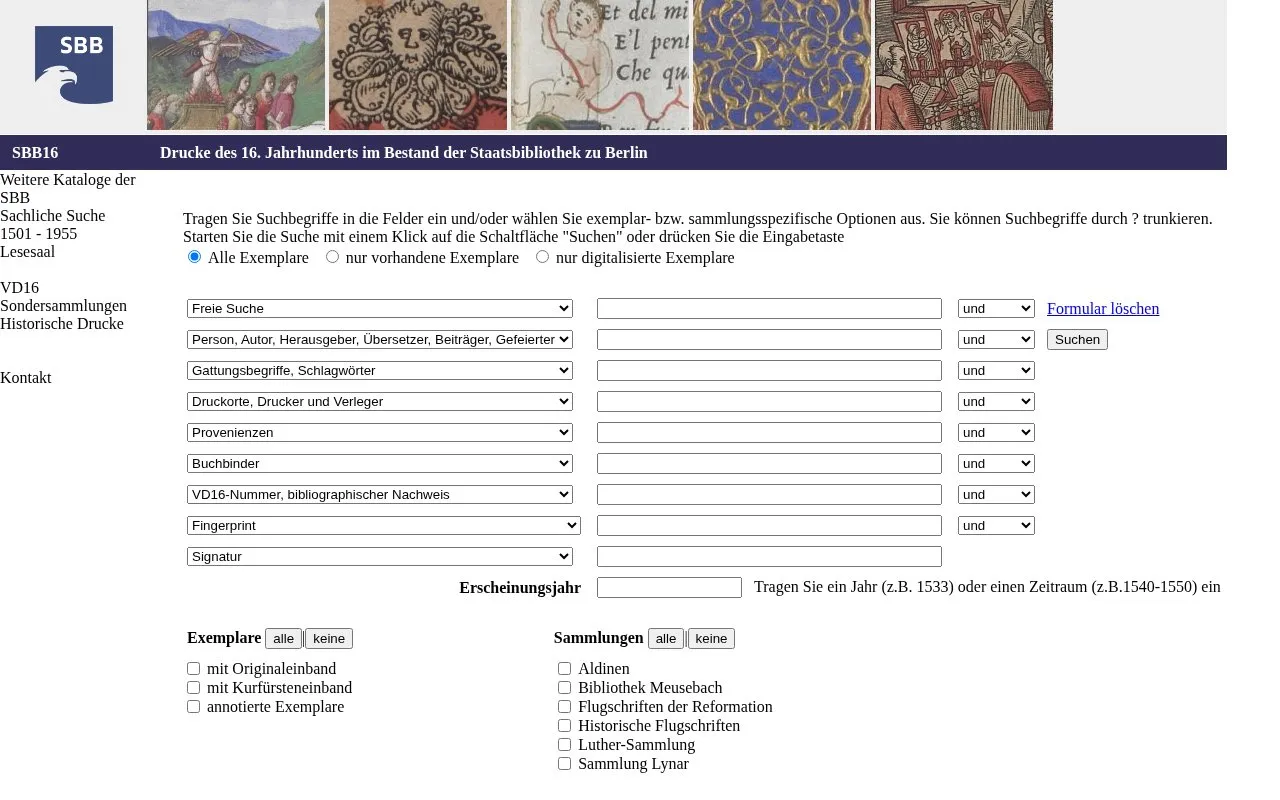The height and width of the screenshot is (800, 1280).
Task: Go to Lesesaal in the sidebar
Action: pos(28,252)
